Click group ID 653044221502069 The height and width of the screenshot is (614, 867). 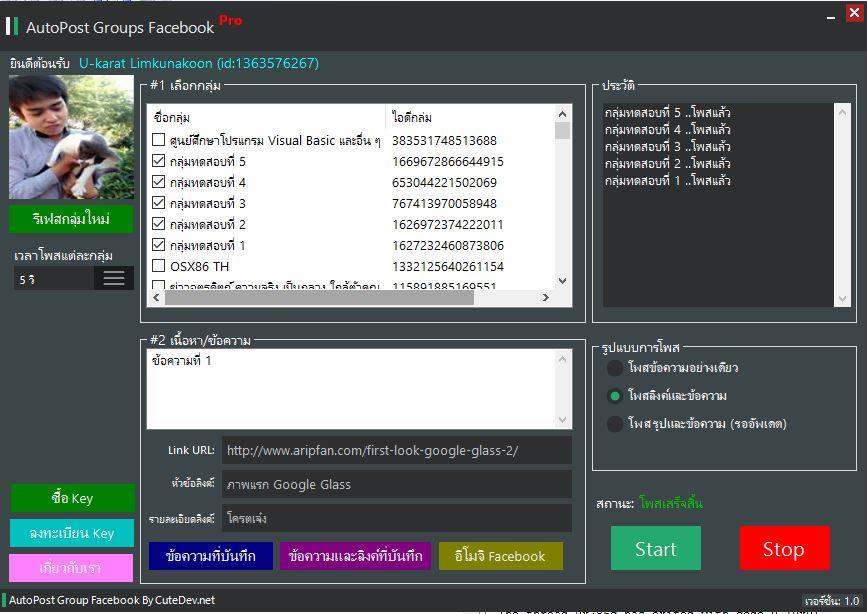coord(444,183)
